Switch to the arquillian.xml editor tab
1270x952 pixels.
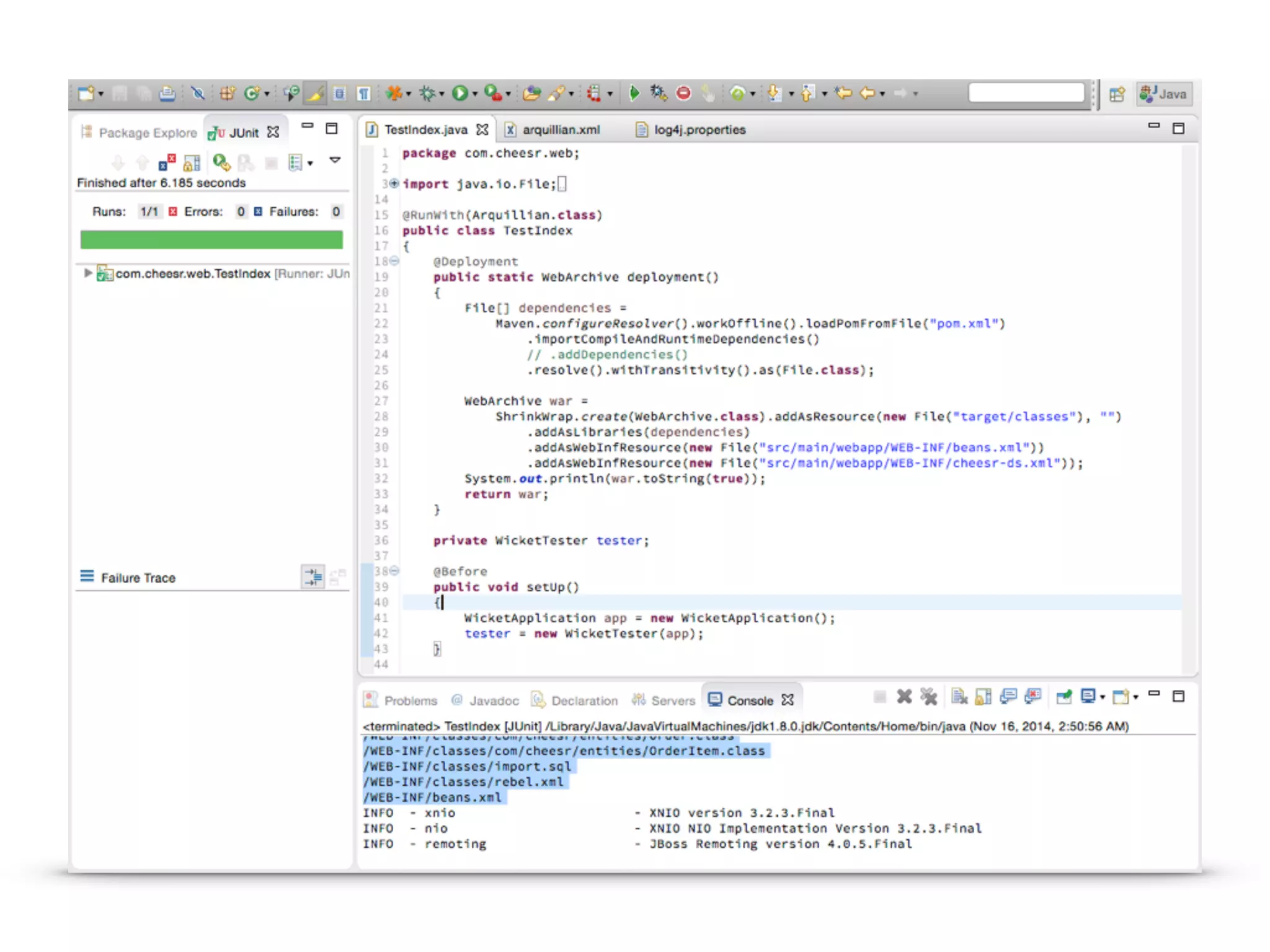(x=560, y=130)
